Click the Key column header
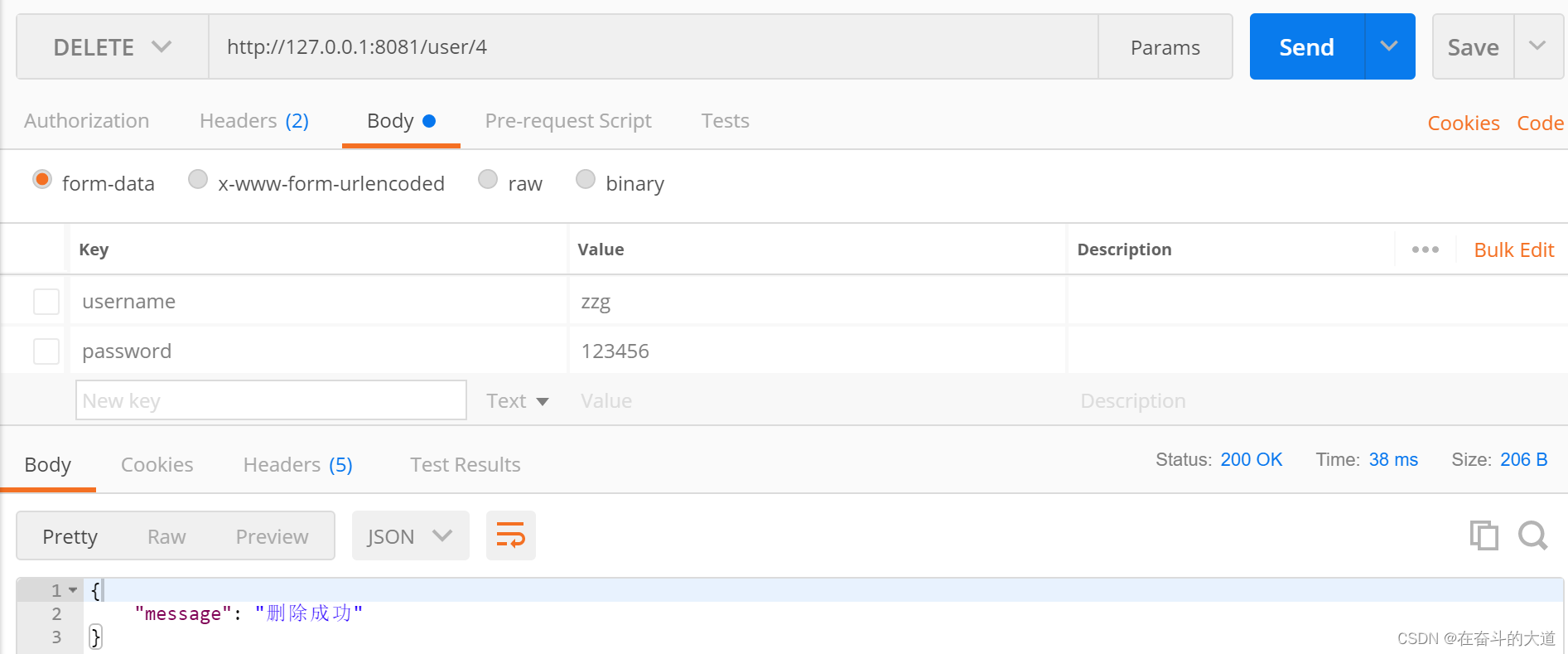The image size is (1568, 654). pos(94,249)
